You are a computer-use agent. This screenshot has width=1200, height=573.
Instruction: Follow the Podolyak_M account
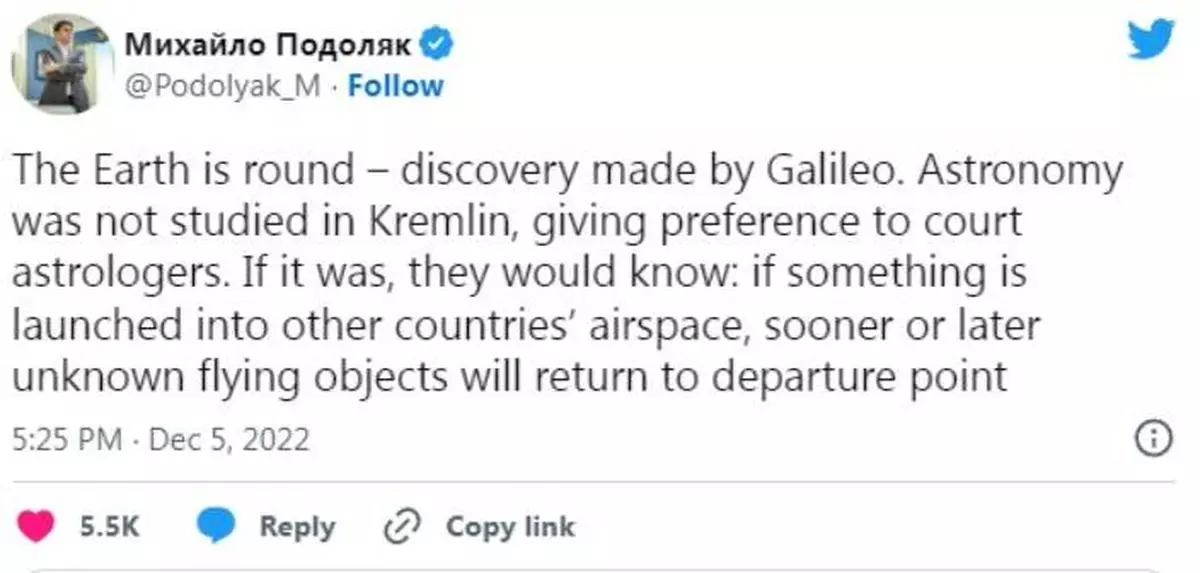395,86
